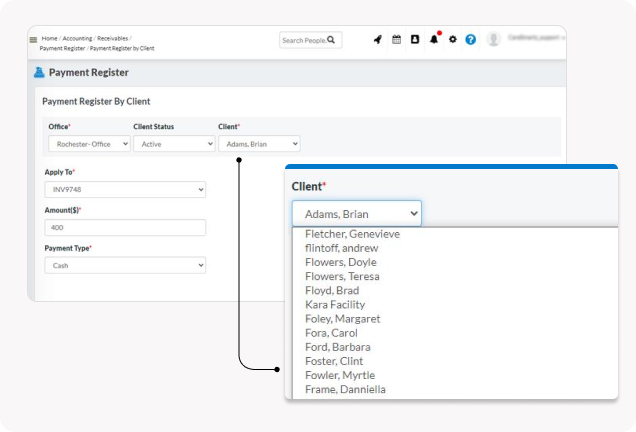Click the contacts book icon

(415, 40)
